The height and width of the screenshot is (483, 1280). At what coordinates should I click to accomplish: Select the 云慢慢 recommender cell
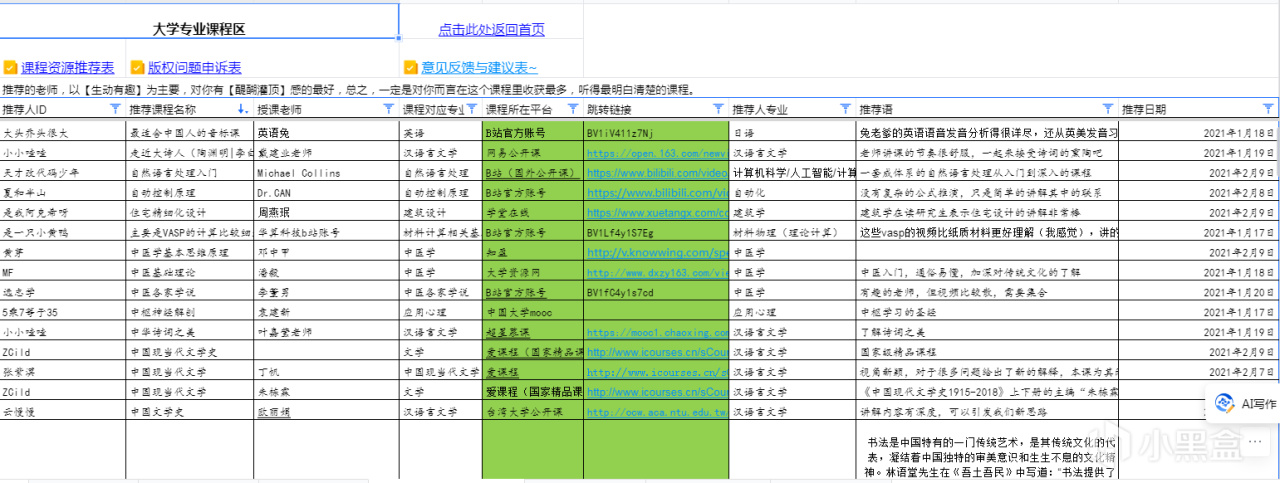(x=63, y=412)
